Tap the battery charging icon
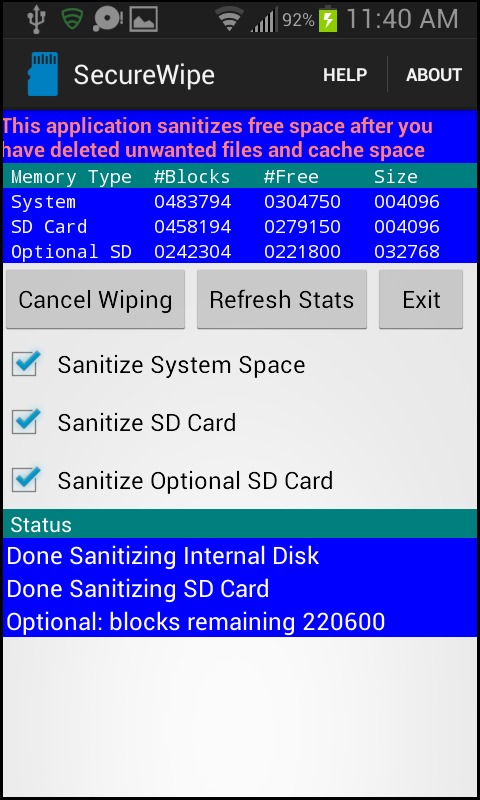The image size is (480, 800). coord(328,20)
